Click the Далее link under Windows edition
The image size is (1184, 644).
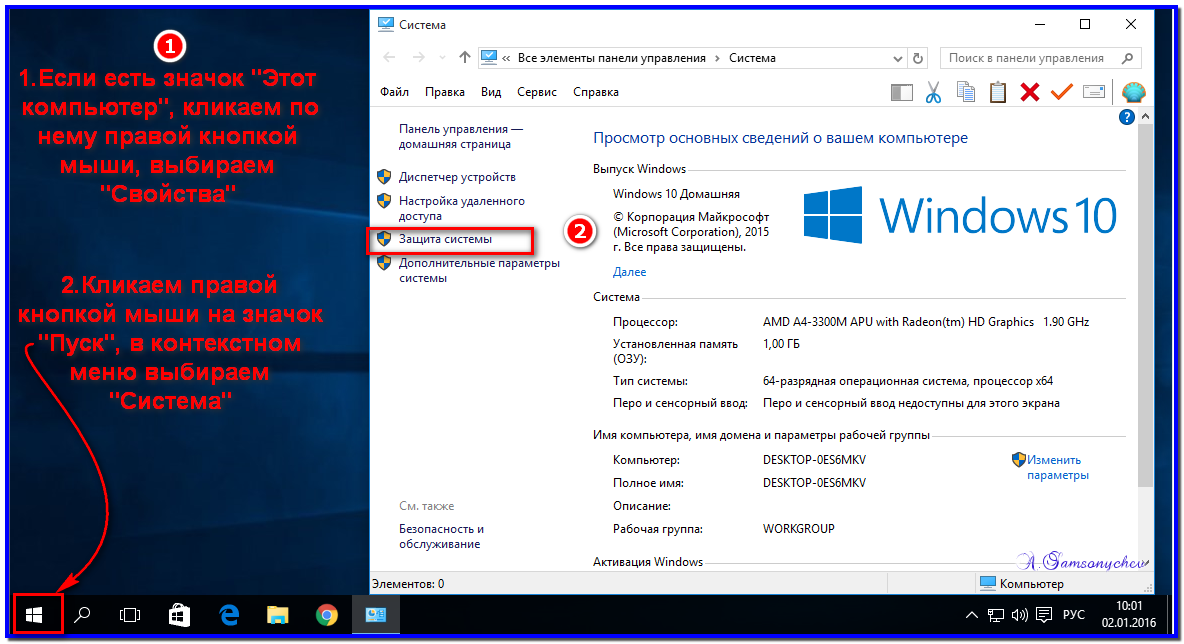pyautogui.click(x=629, y=272)
